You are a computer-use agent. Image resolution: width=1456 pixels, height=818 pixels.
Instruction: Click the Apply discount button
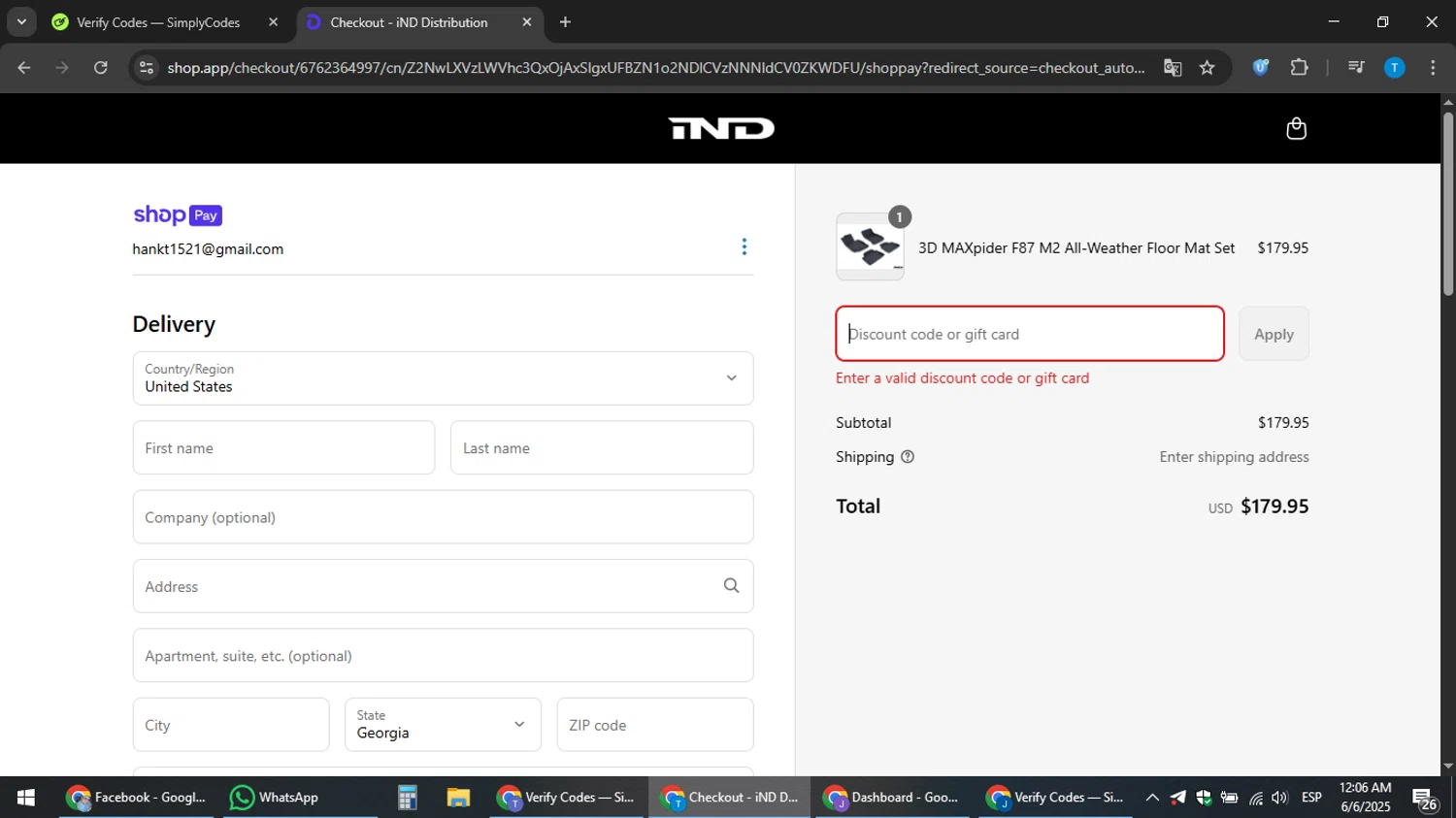click(x=1274, y=334)
